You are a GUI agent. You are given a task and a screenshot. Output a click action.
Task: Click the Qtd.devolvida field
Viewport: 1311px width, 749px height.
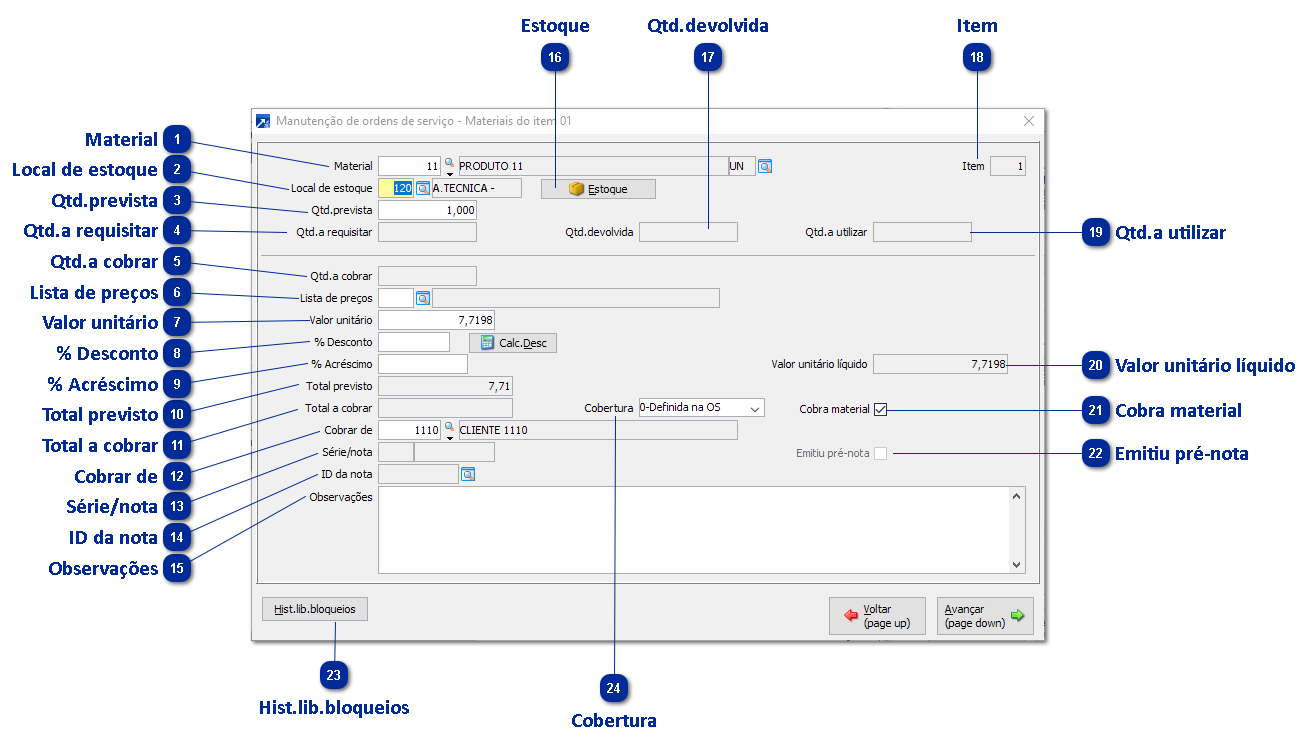pos(688,232)
